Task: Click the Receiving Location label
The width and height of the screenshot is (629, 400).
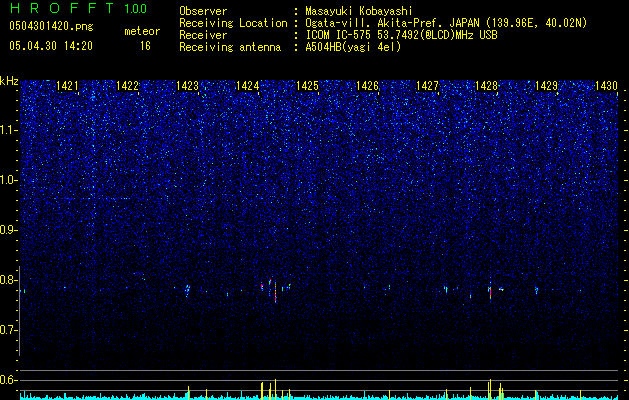Action: [x=233, y=23]
